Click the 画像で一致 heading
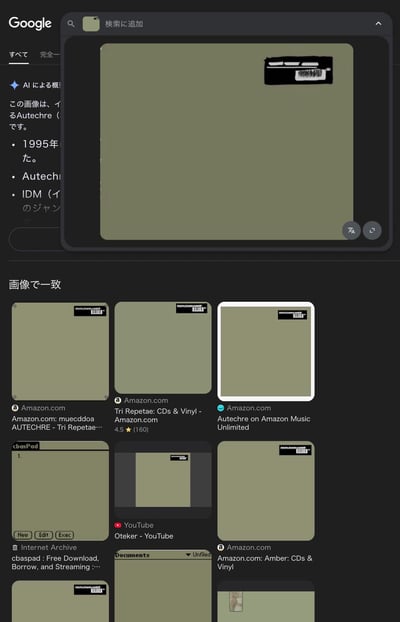 coord(35,284)
